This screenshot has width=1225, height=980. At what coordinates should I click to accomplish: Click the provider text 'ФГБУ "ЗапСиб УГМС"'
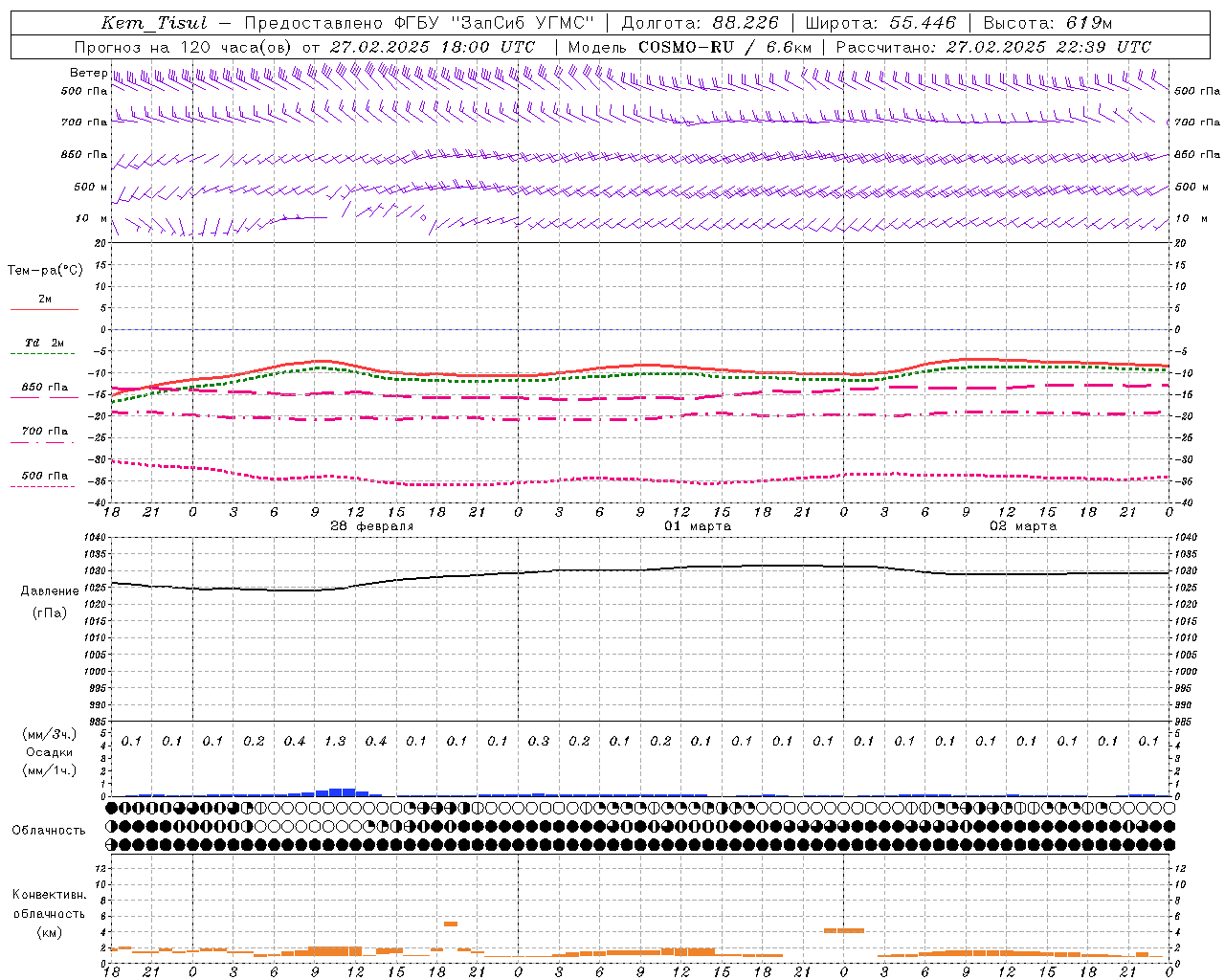tap(494, 23)
